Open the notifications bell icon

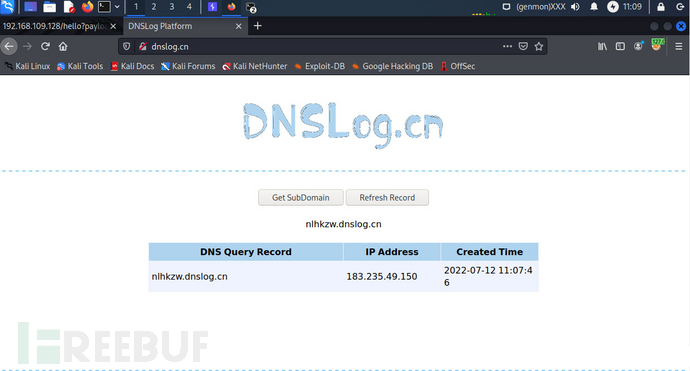[594, 7]
